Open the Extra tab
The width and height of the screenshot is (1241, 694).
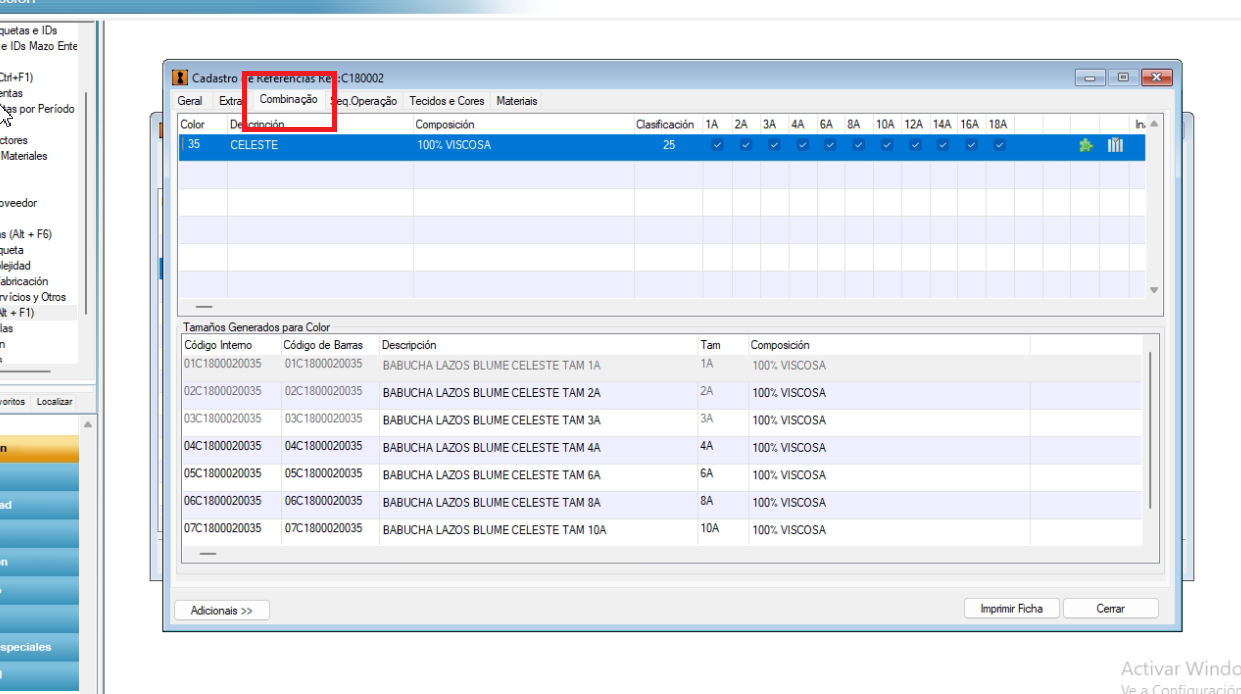[231, 101]
